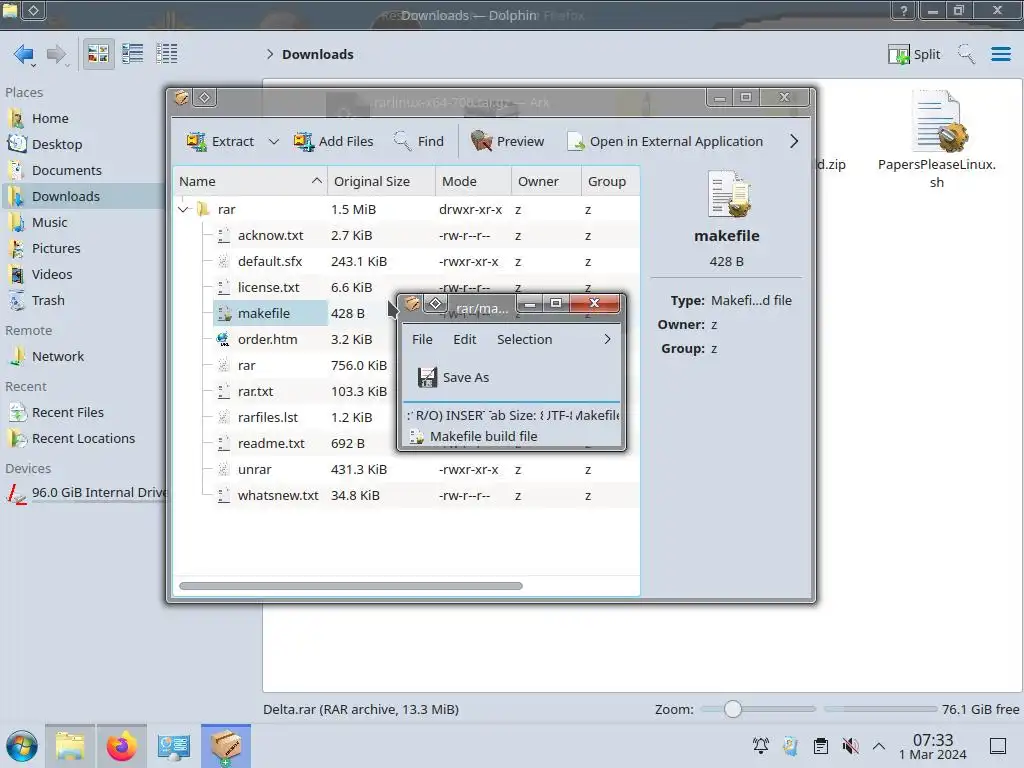Select unrar file icon
Viewport: 1024px width, 768px height.
coord(224,469)
